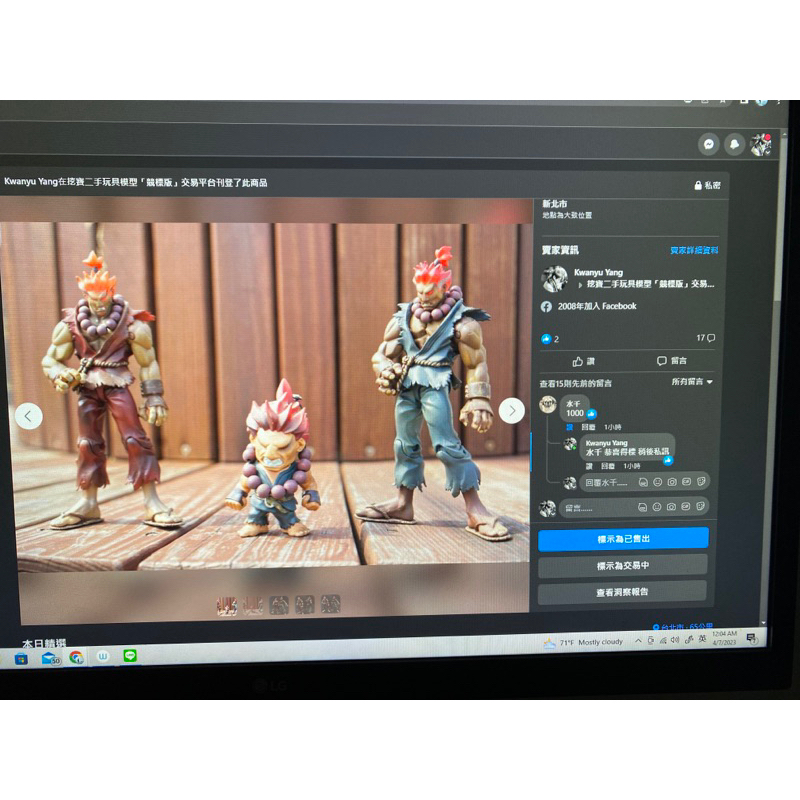Click the seller's avatar in seller info

(x=554, y=279)
